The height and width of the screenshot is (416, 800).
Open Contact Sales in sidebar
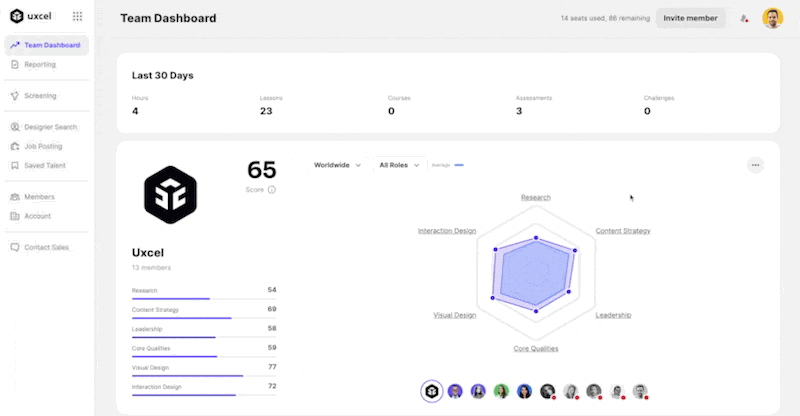[46, 248]
